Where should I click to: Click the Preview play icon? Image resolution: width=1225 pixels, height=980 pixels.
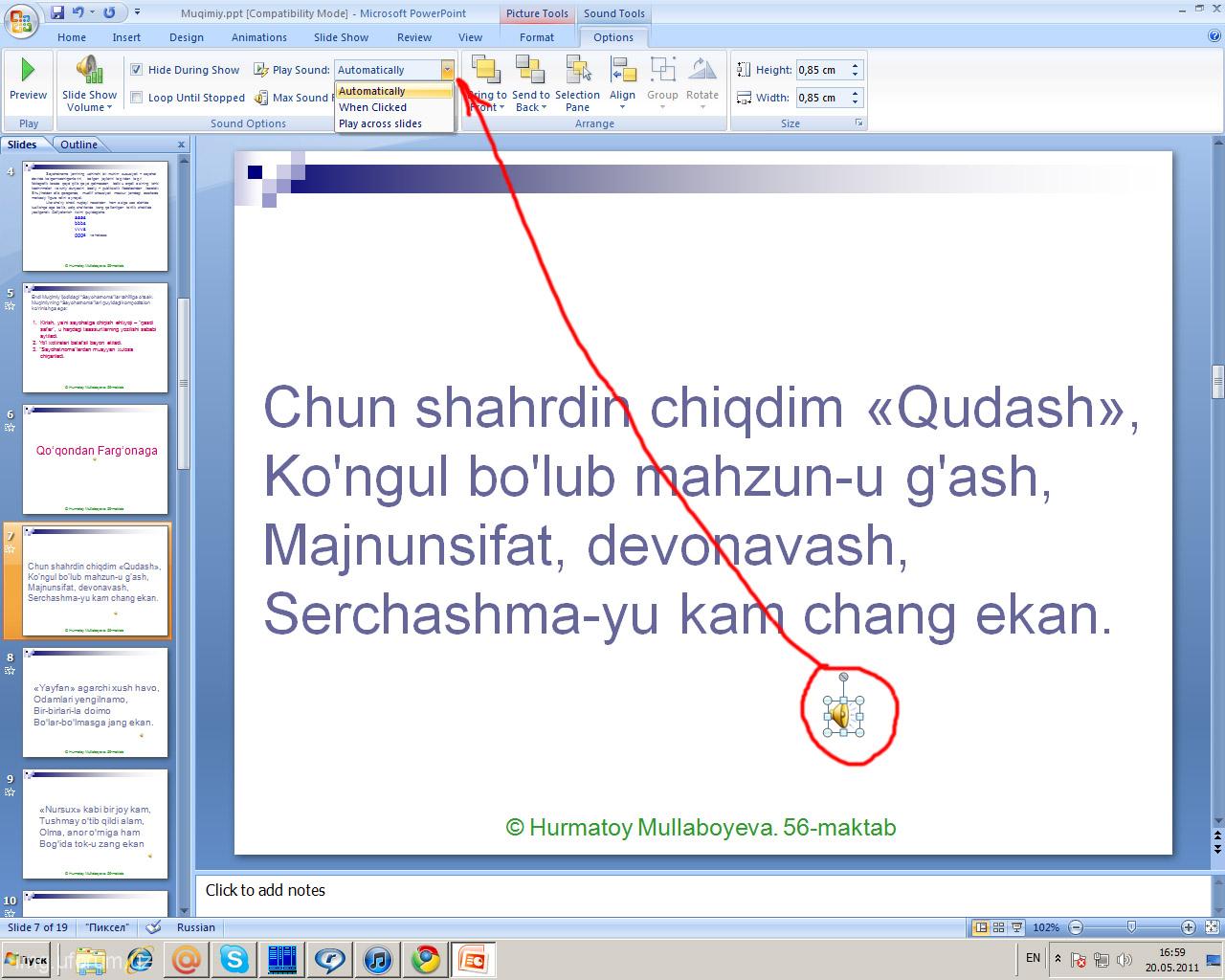click(x=28, y=70)
